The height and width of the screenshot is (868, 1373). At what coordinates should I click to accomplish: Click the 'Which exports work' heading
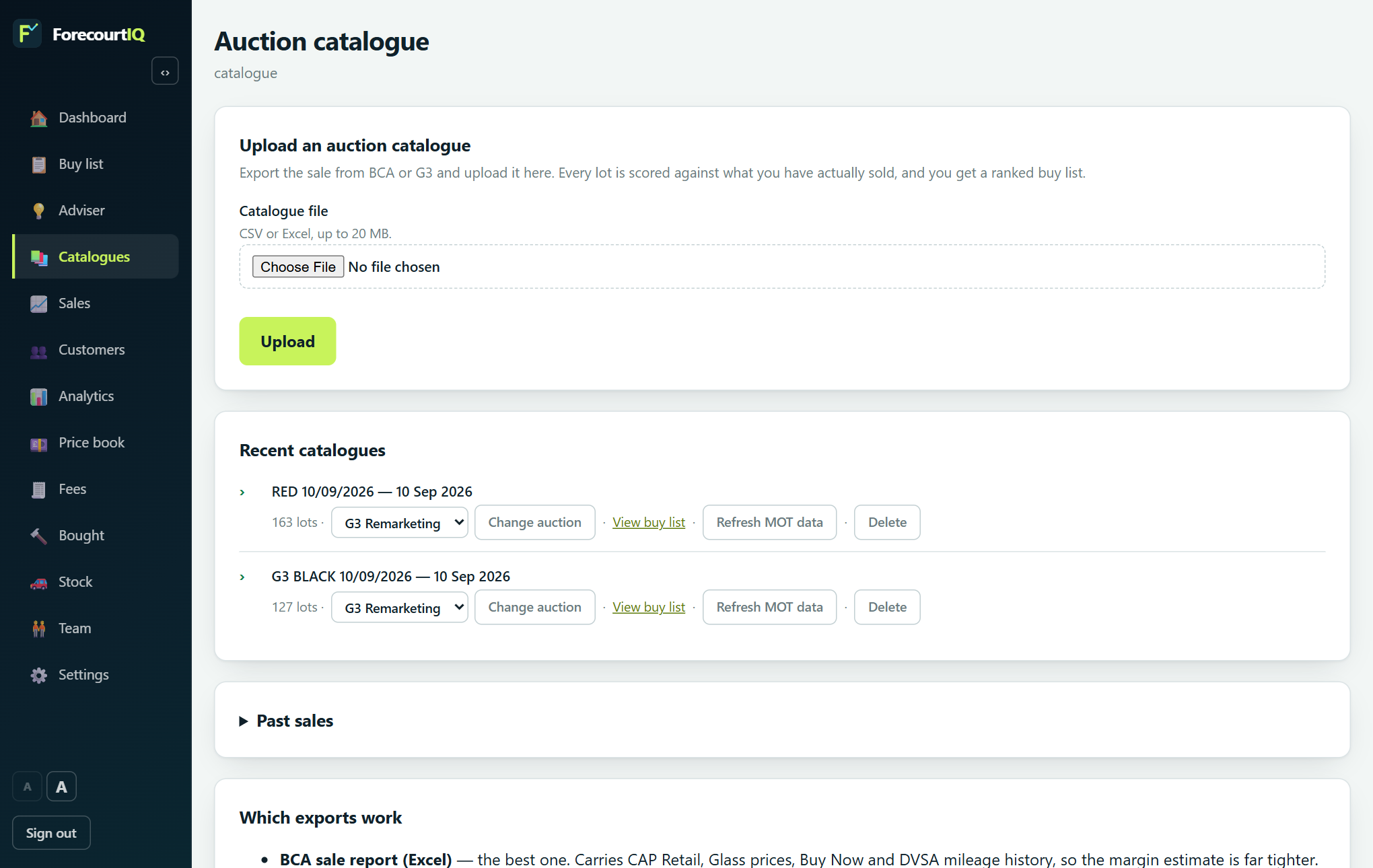tap(320, 818)
